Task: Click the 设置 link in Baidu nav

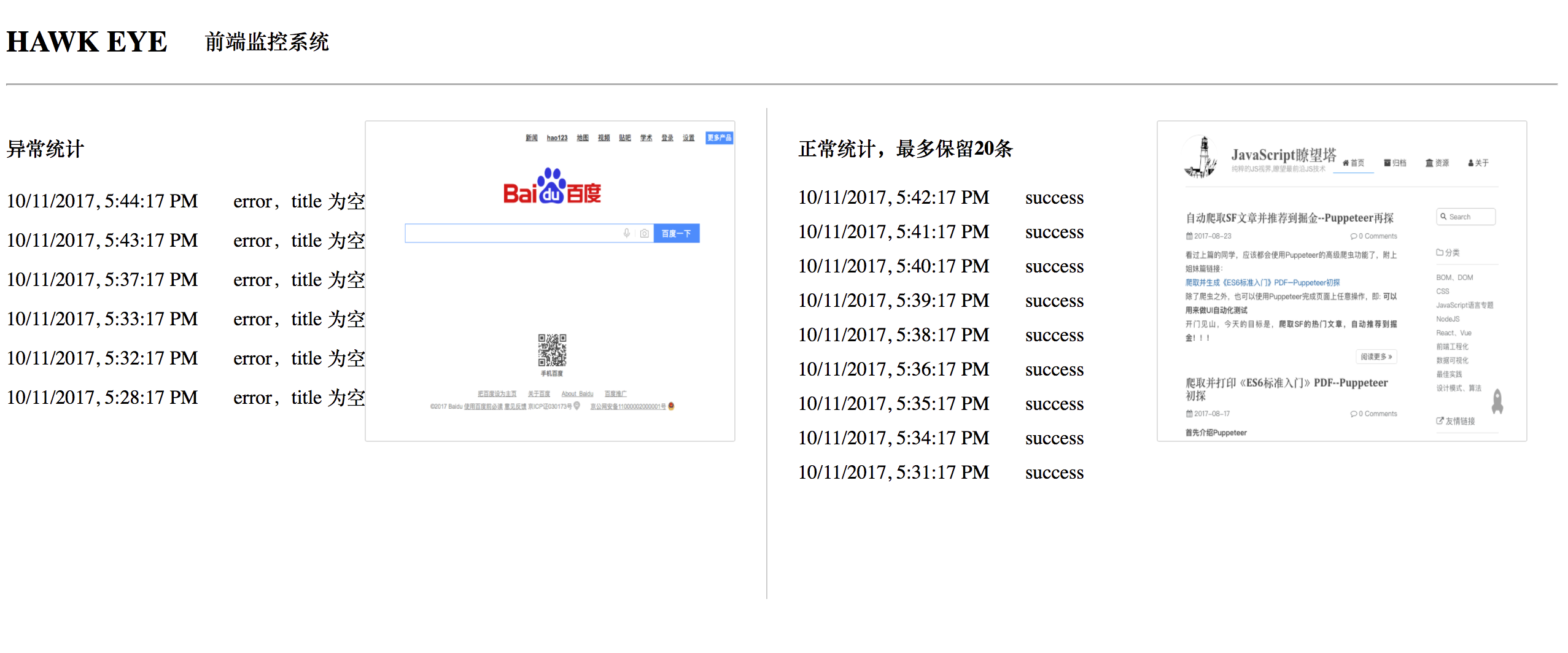Action: 689,138
